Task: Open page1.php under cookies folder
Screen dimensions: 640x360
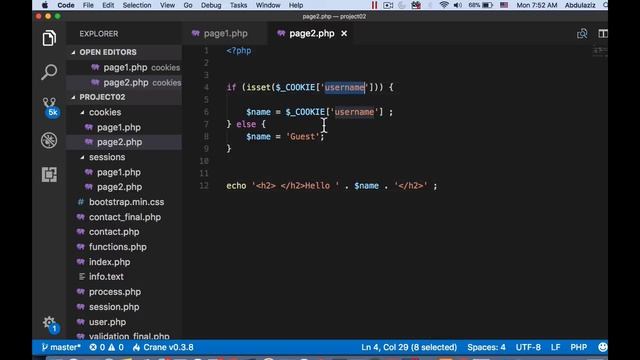Action: (124, 127)
